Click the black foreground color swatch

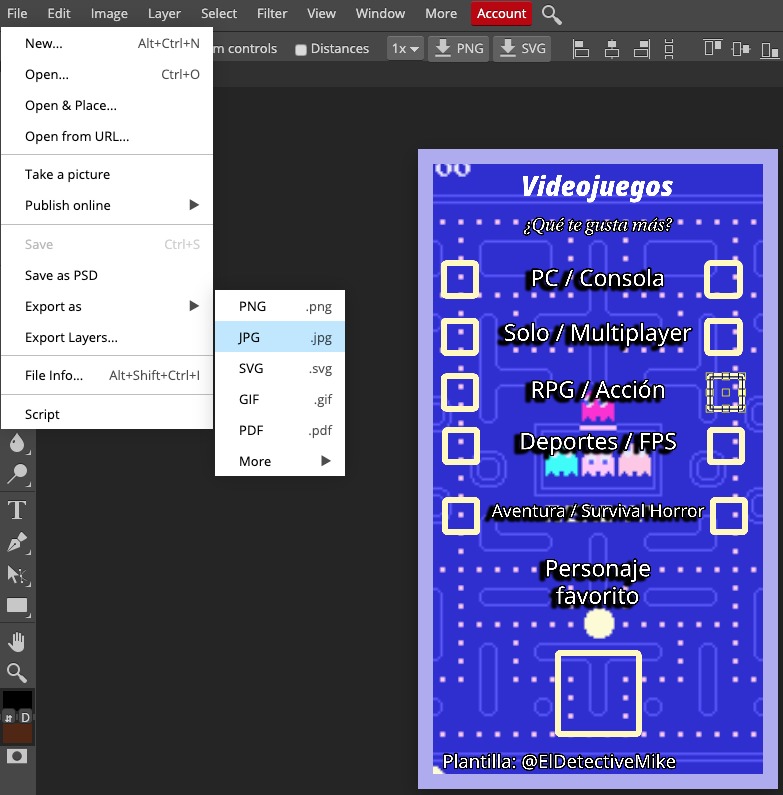tap(17, 700)
